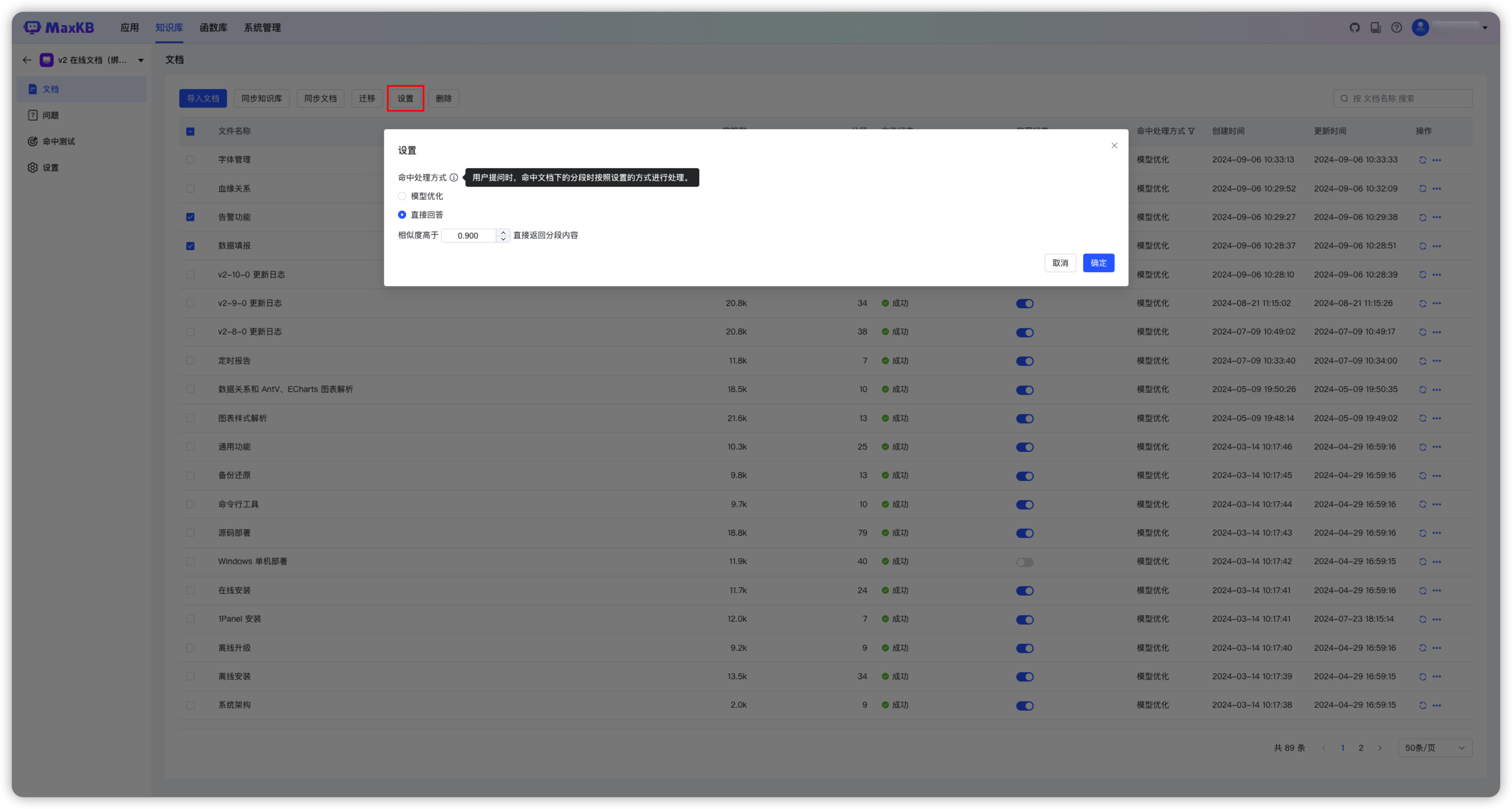Click the info icon beside 命中处理方式
1512x809 pixels.
click(454, 177)
